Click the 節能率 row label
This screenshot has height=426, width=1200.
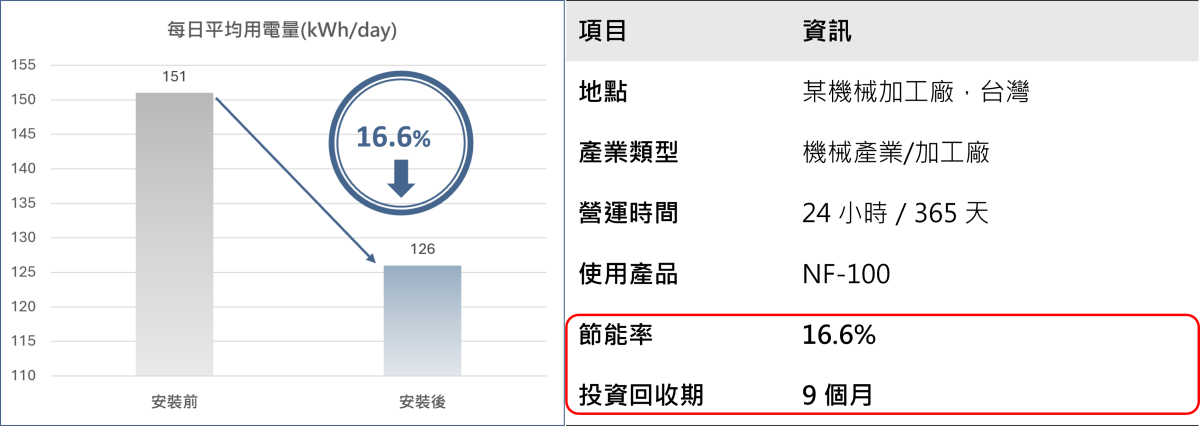coord(615,336)
